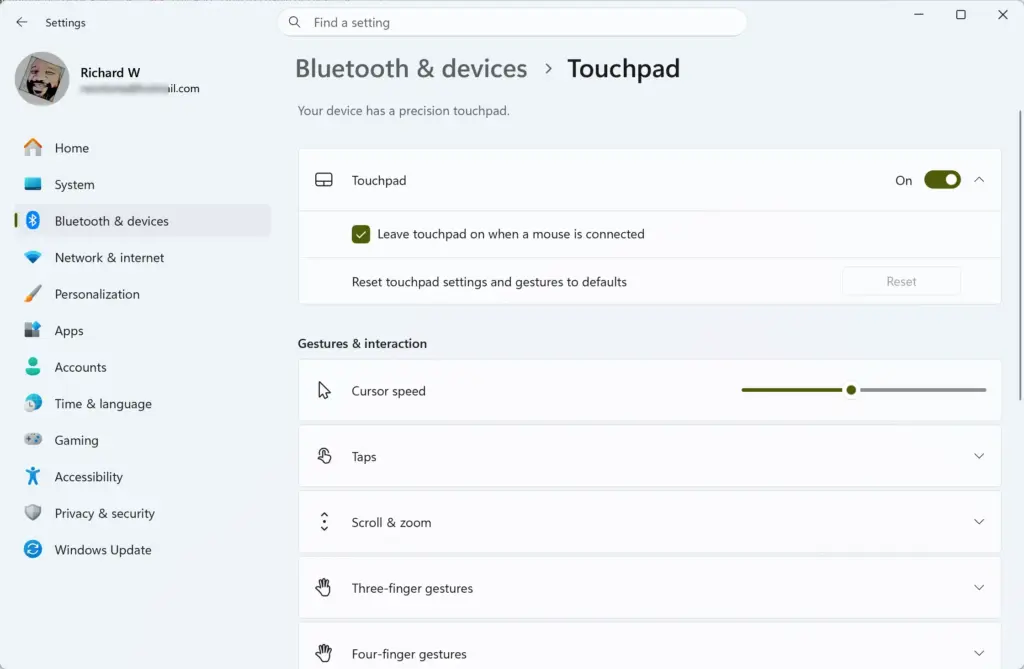Expand Three-finger gestures options

tap(649, 588)
